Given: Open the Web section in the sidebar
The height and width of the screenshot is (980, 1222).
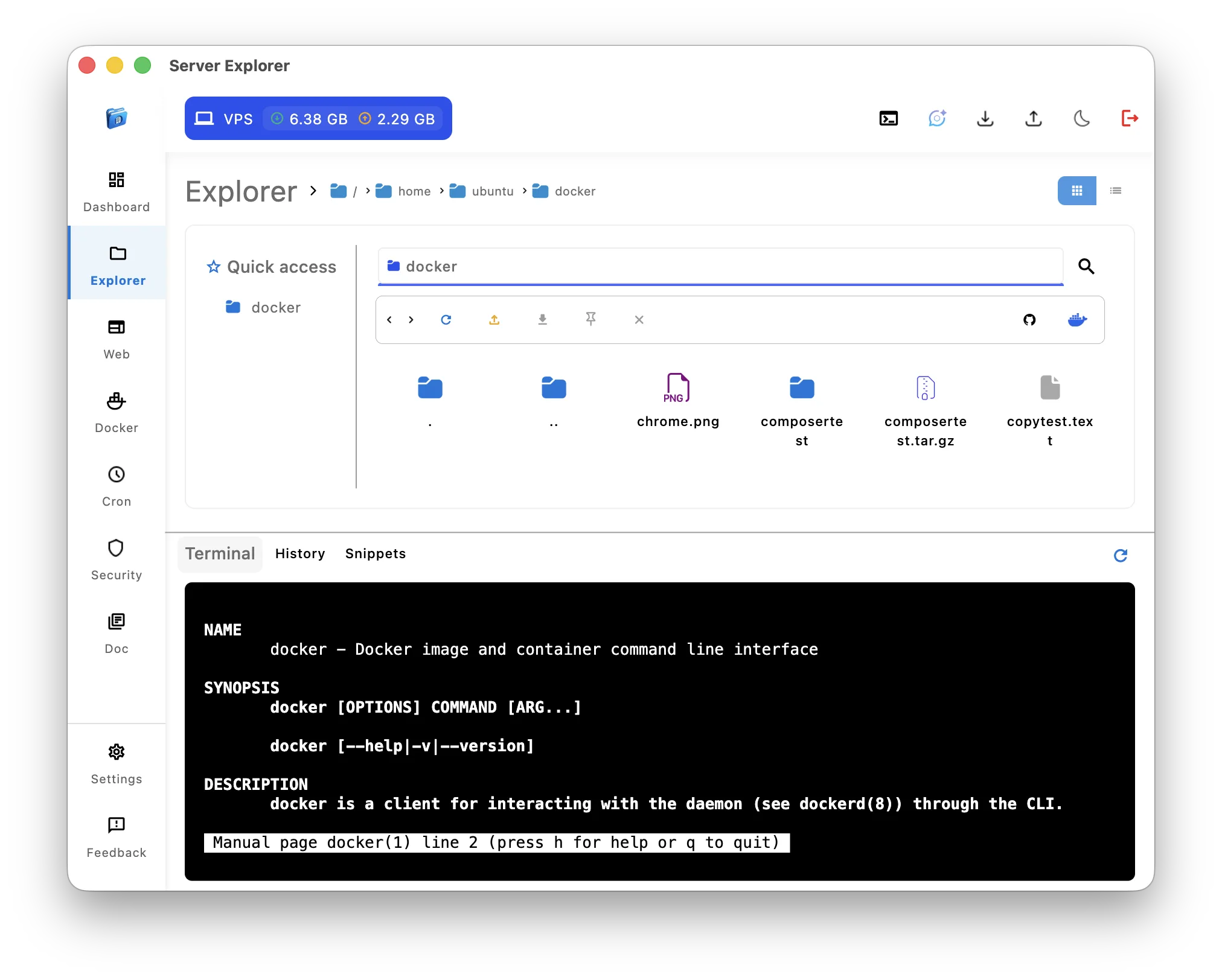Looking at the screenshot, I should pyautogui.click(x=117, y=339).
